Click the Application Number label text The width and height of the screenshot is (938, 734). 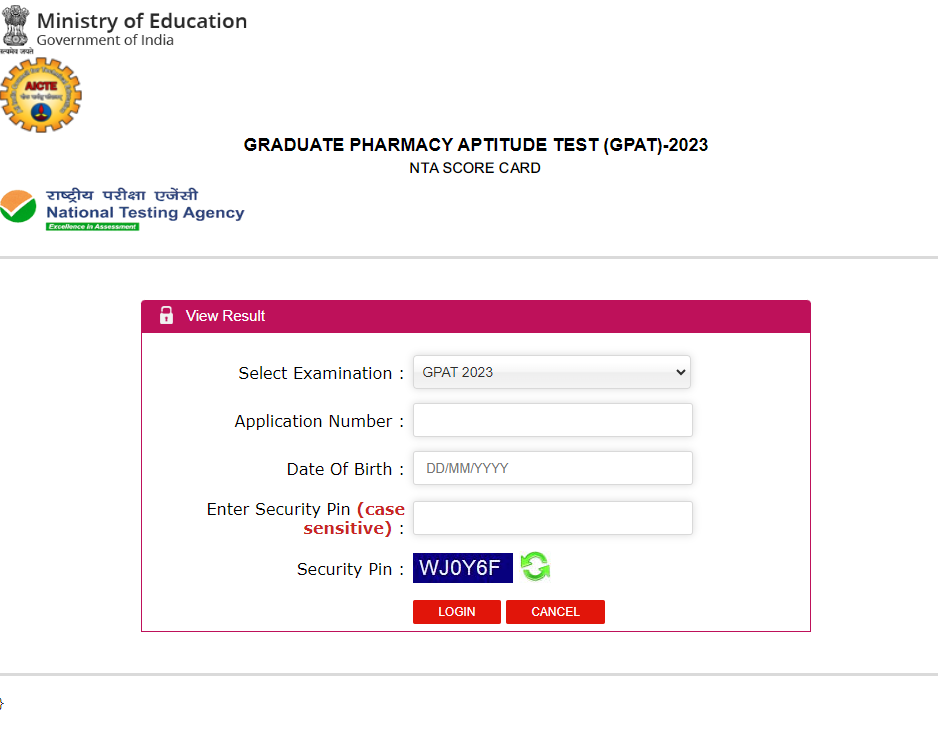tap(313, 421)
